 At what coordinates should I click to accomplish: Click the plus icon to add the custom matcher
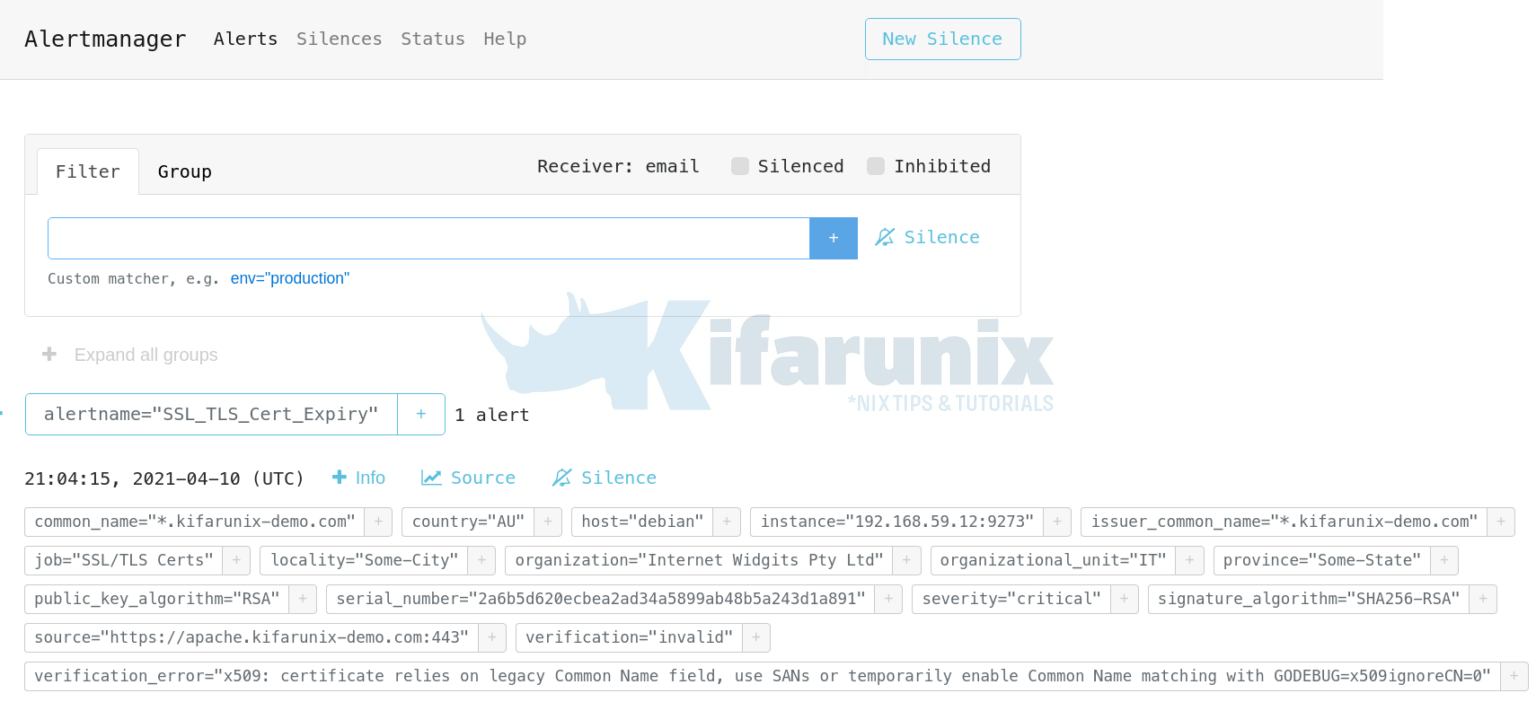pyautogui.click(x=833, y=238)
